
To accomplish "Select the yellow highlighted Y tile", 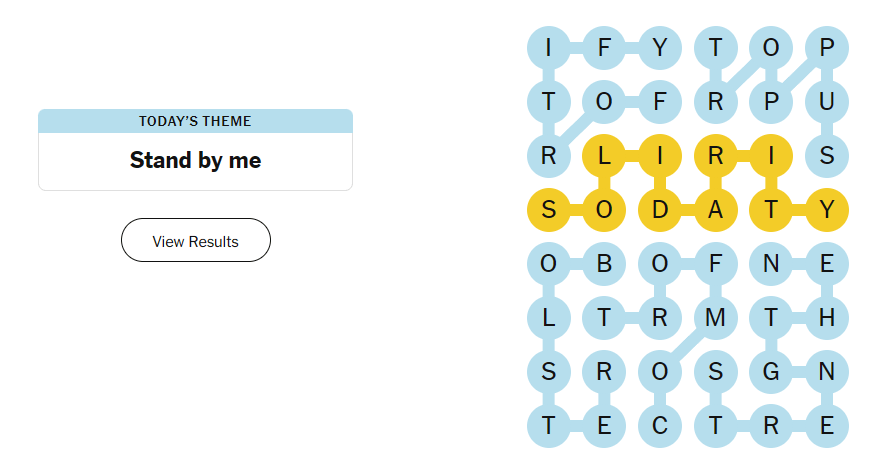I will 826,210.
